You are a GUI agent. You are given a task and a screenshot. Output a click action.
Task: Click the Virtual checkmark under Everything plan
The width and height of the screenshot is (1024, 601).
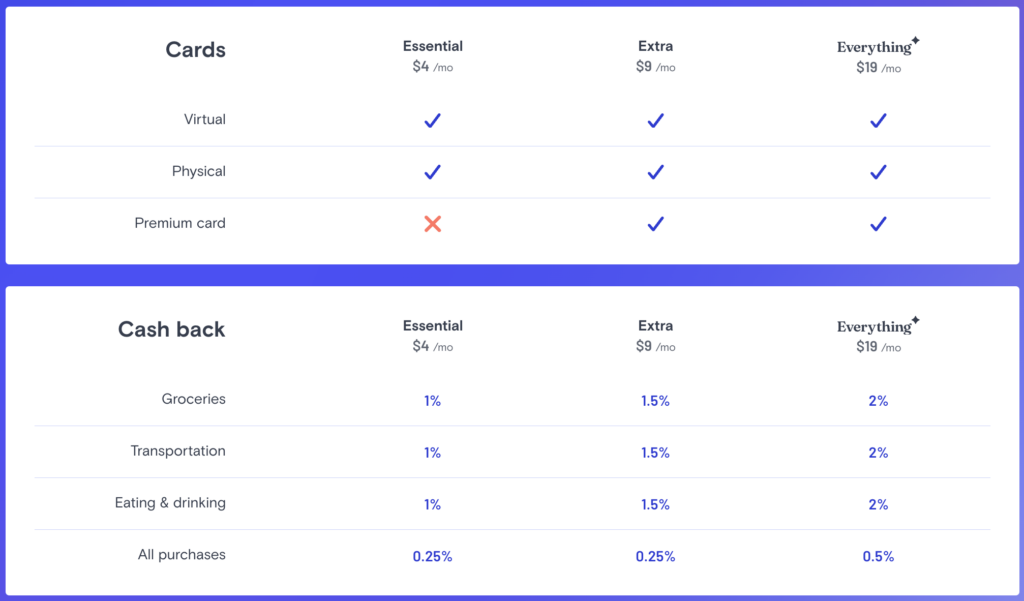(878, 120)
